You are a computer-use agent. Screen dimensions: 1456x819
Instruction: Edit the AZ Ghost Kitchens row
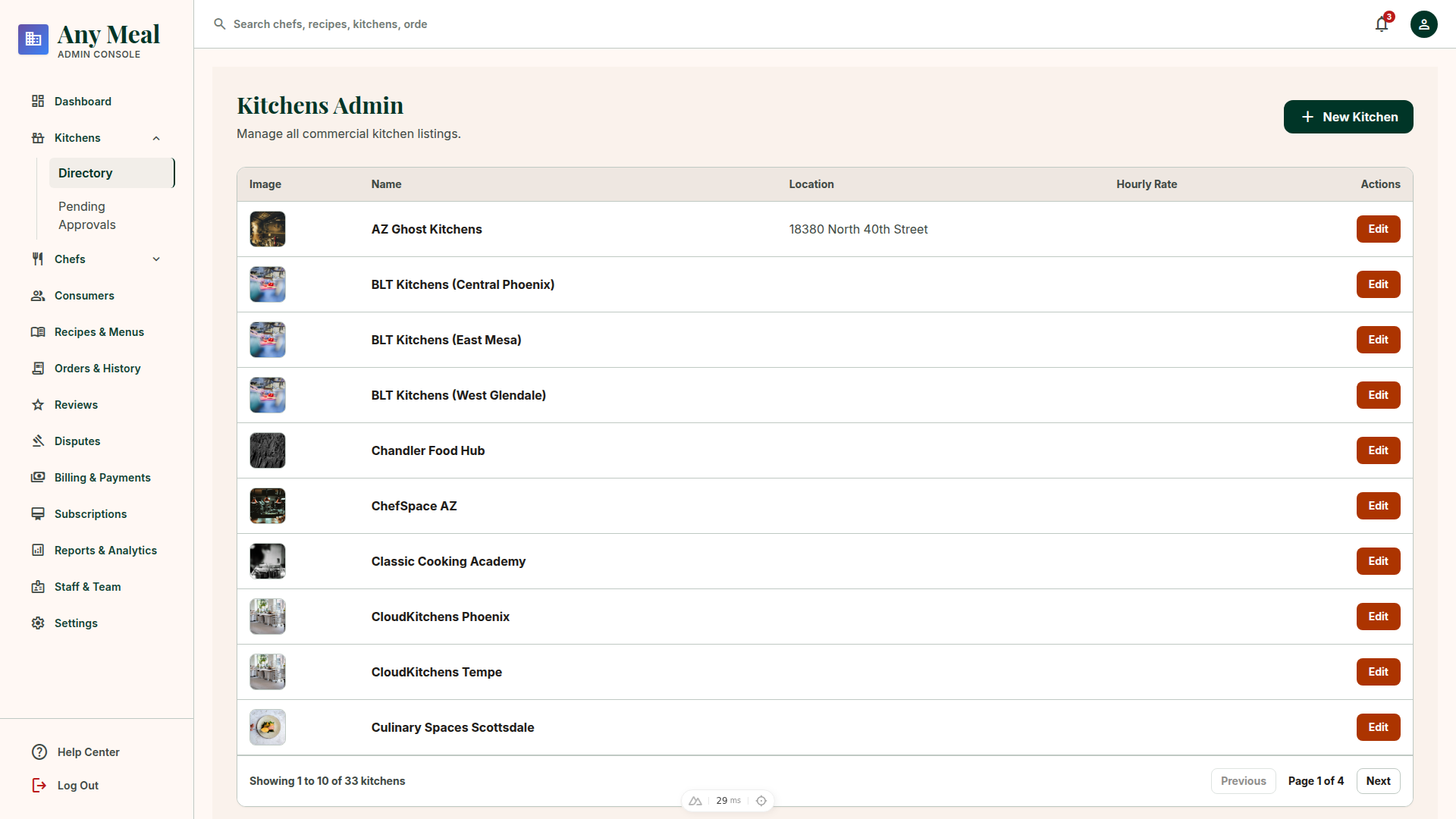[1378, 229]
